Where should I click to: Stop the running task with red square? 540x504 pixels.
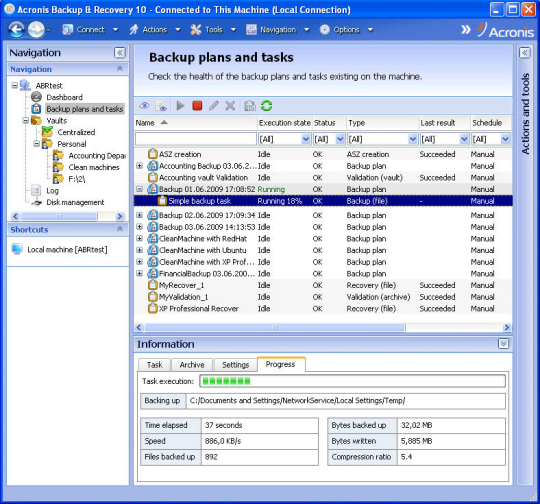coord(197,105)
